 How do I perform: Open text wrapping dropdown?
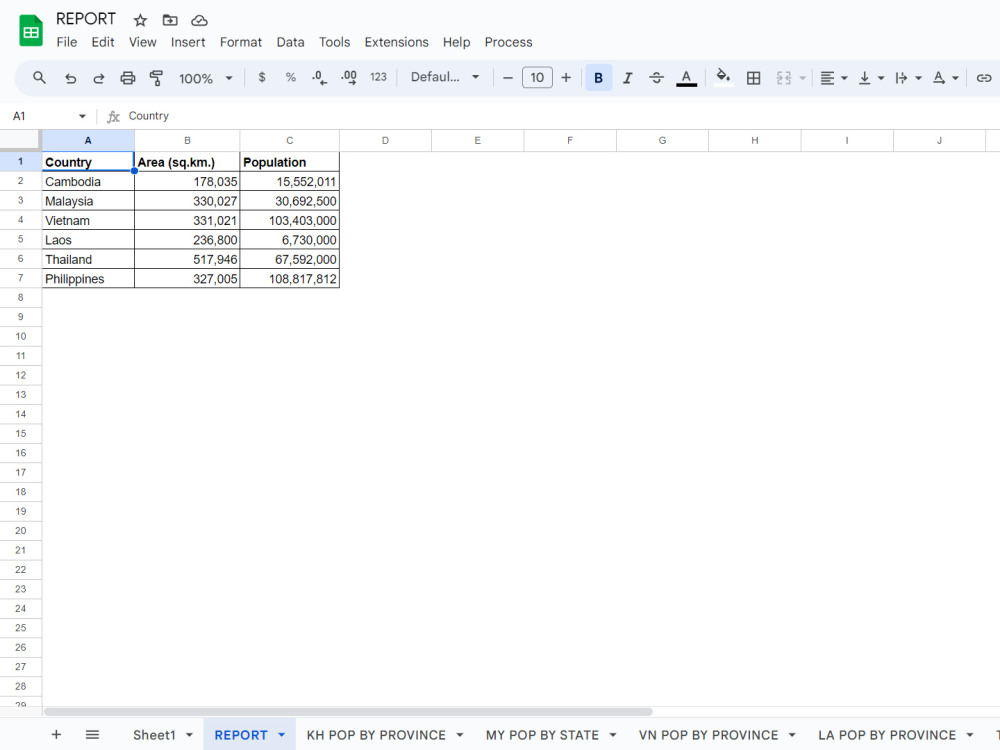pyautogui.click(x=908, y=78)
